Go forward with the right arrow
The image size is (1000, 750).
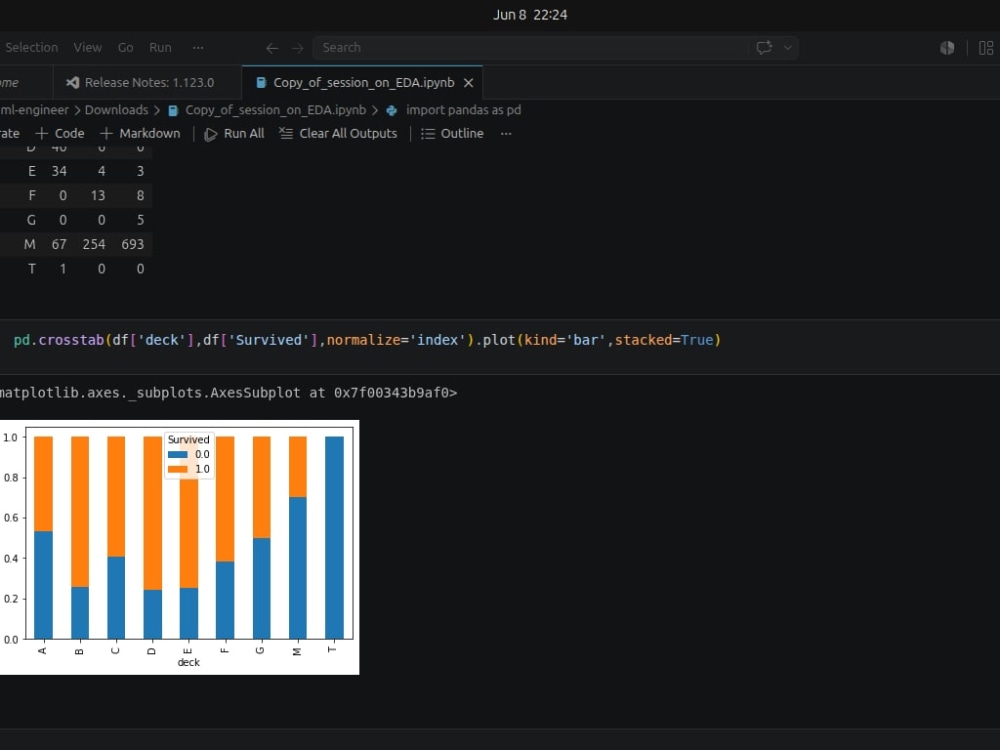pos(298,48)
